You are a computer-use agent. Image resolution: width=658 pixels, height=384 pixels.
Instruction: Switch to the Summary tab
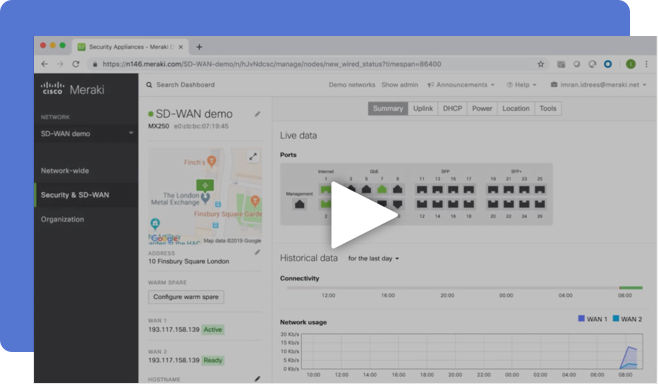pyautogui.click(x=388, y=108)
